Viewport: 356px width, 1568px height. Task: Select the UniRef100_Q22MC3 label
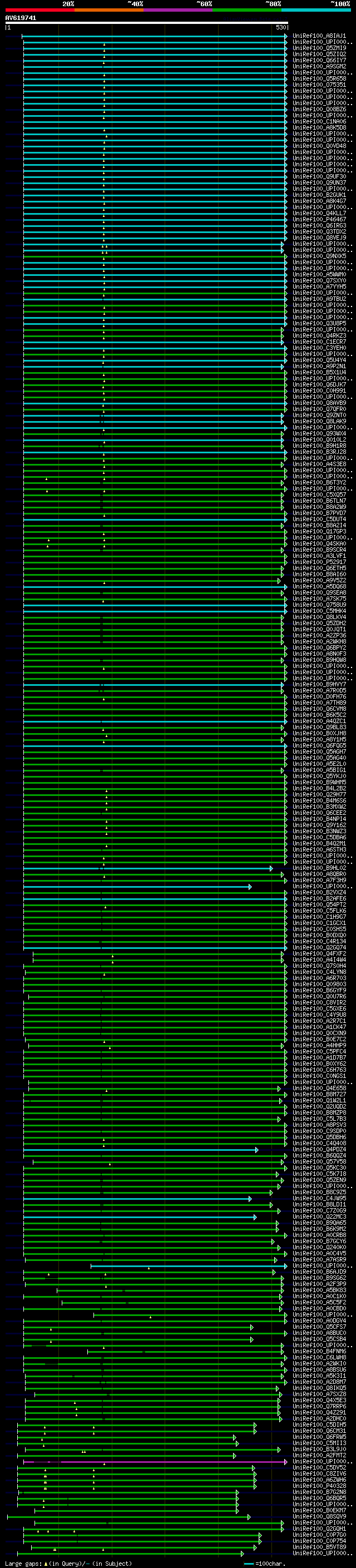tap(319, 1217)
